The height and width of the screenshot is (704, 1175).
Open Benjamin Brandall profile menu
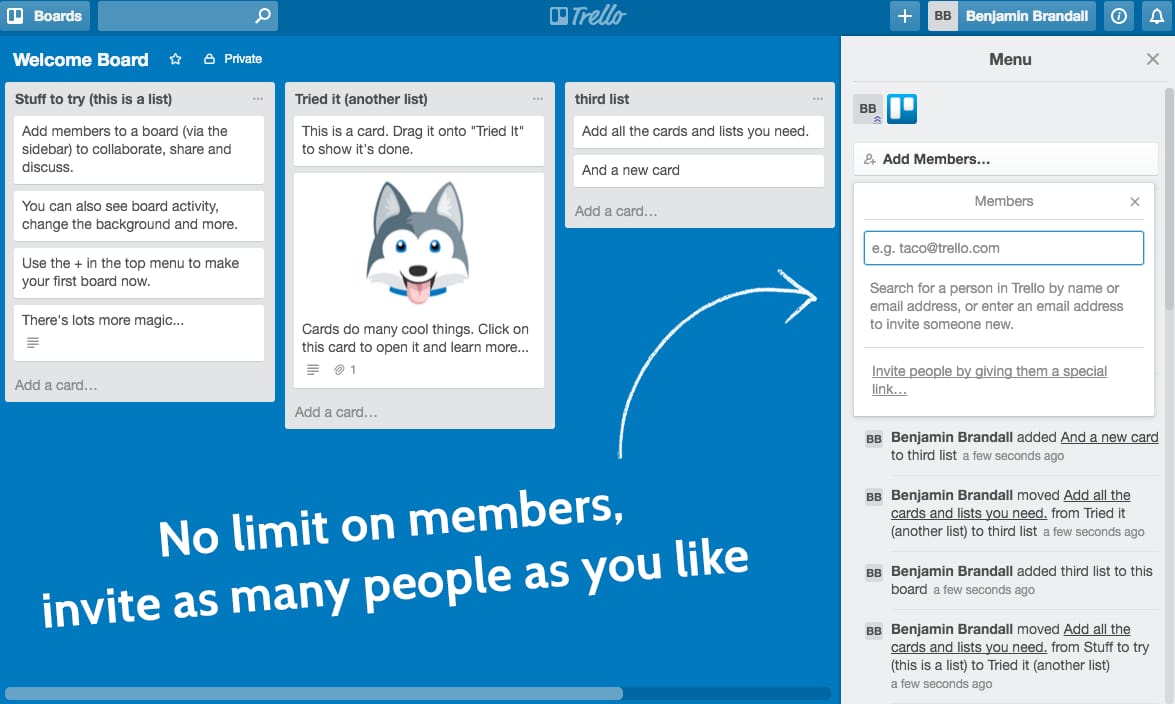coord(1012,16)
